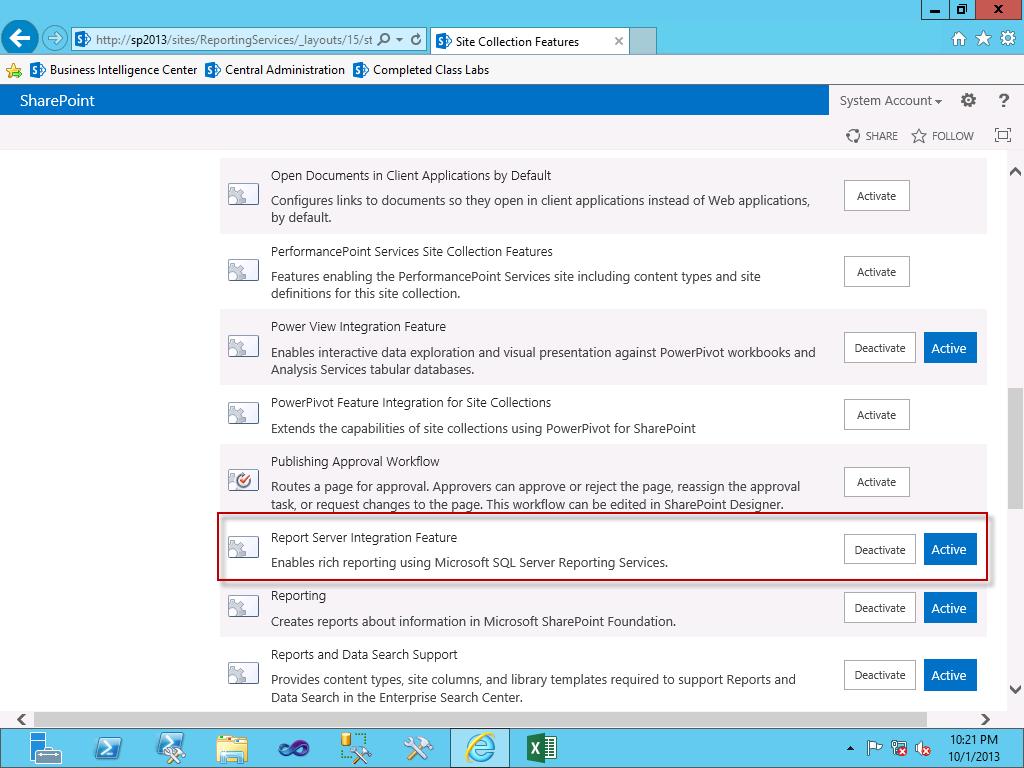Click the Power View Integration Feature icon

243,346
